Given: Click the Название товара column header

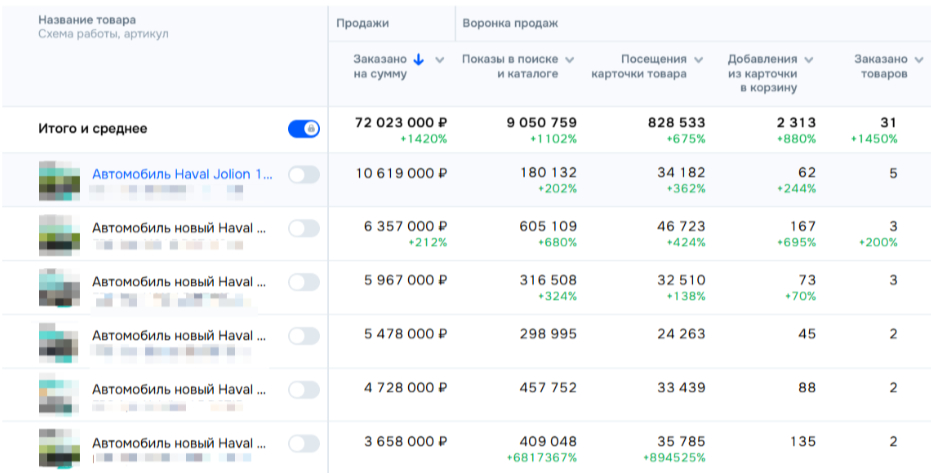Looking at the screenshot, I should pyautogui.click(x=87, y=20).
